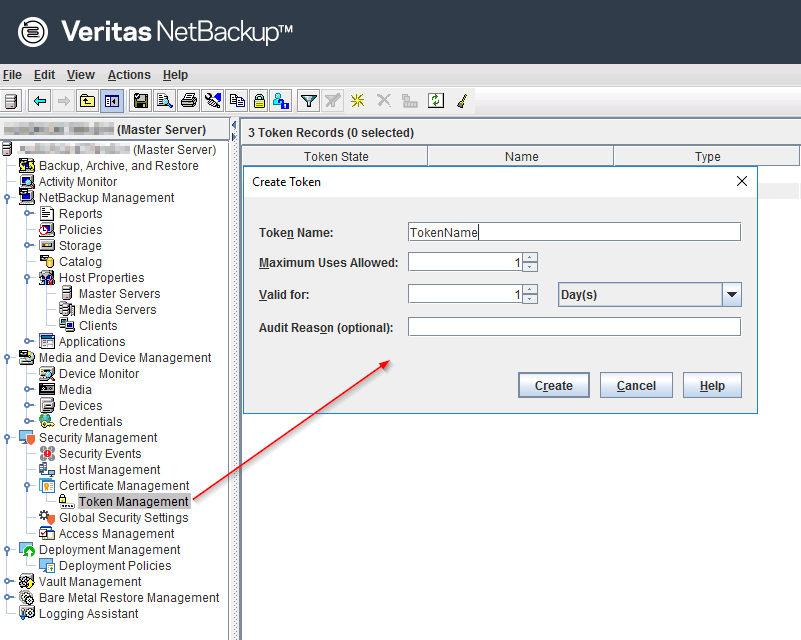This screenshot has width=801, height=640.
Task: Click the Filter funnel toolbar icon
Action: pyautogui.click(x=309, y=101)
